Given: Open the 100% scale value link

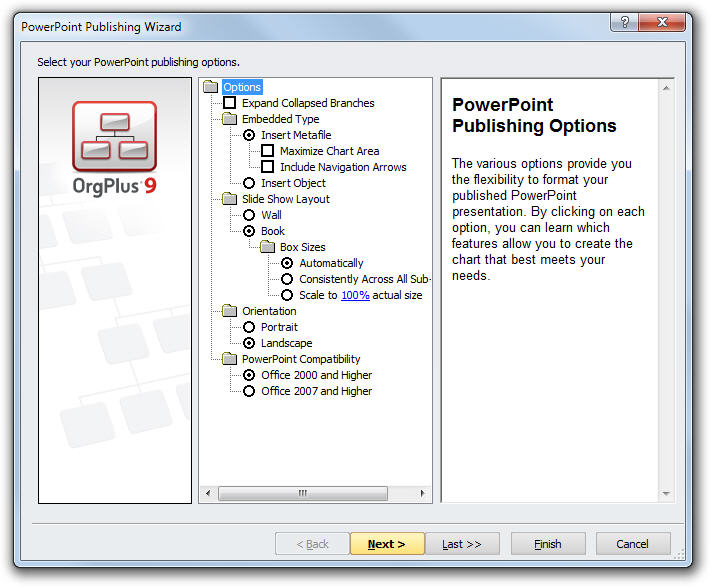Looking at the screenshot, I should click(x=355, y=295).
